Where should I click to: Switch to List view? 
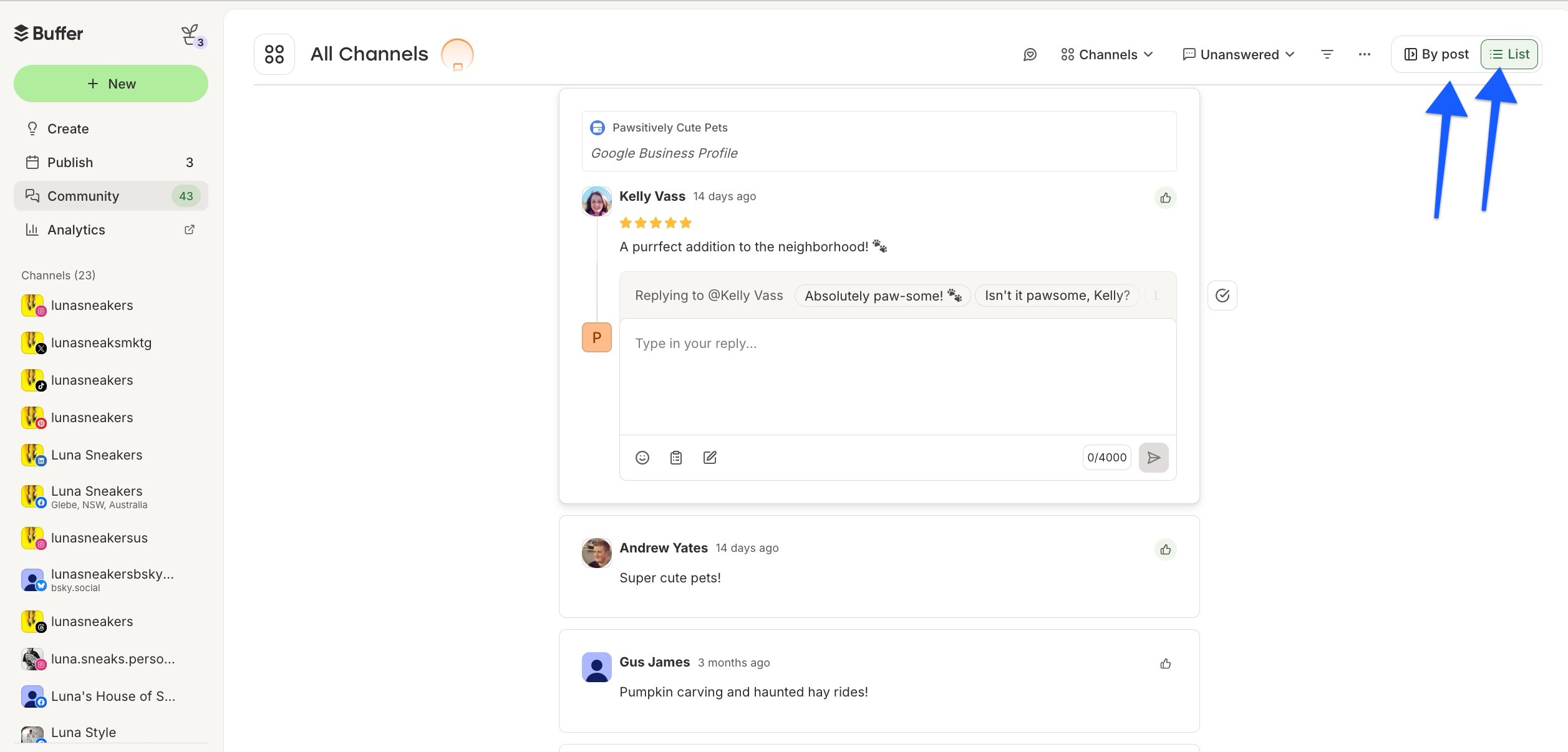tap(1509, 54)
